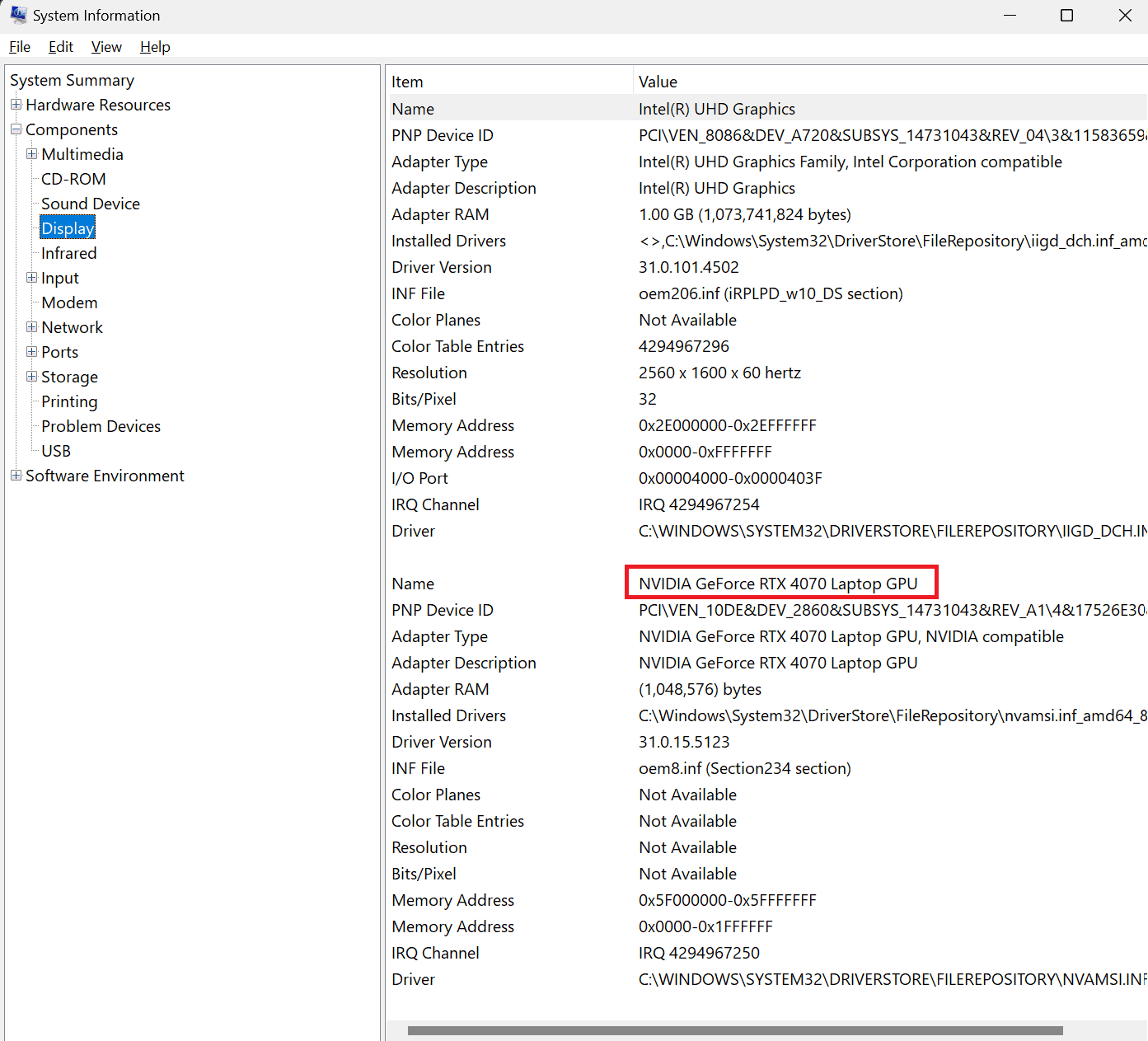
Task: Select Hardware Resources label in tree
Action: pyautogui.click(x=98, y=105)
